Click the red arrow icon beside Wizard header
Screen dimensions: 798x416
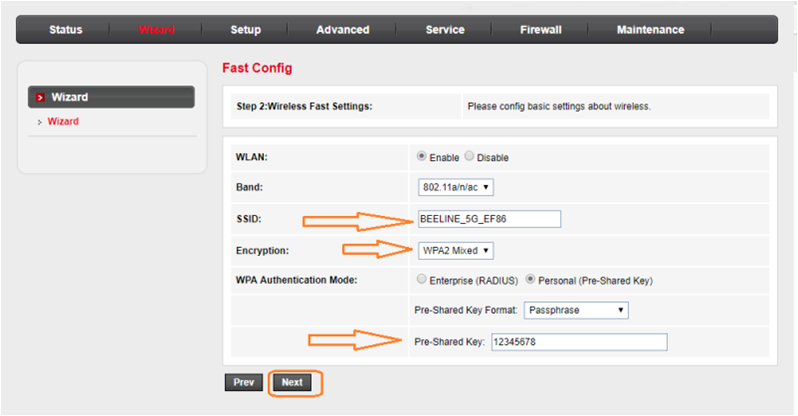tap(40, 97)
